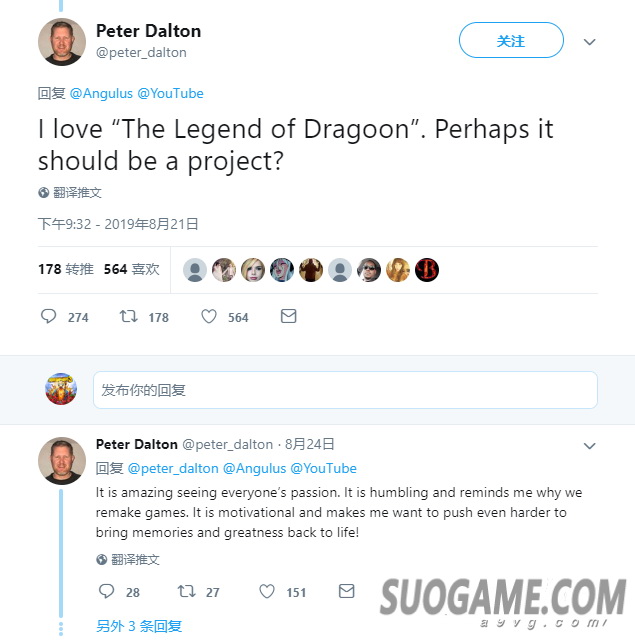This screenshot has height=641, width=635.
Task: Click the red B avatar among likers
Action: point(426,270)
